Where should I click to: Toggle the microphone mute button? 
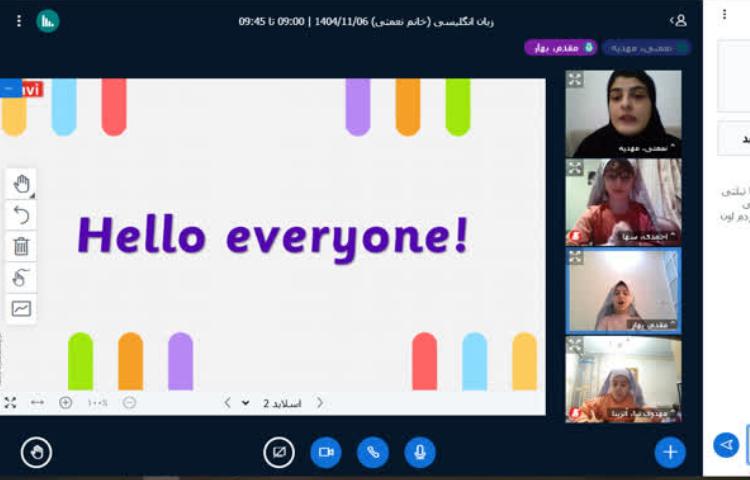click(x=420, y=452)
